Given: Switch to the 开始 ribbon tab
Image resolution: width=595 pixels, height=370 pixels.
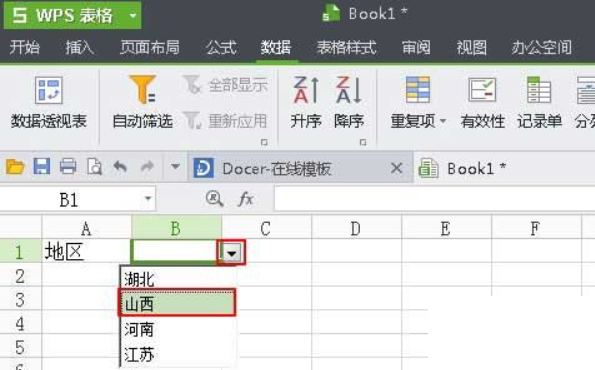Looking at the screenshot, I should (25, 48).
